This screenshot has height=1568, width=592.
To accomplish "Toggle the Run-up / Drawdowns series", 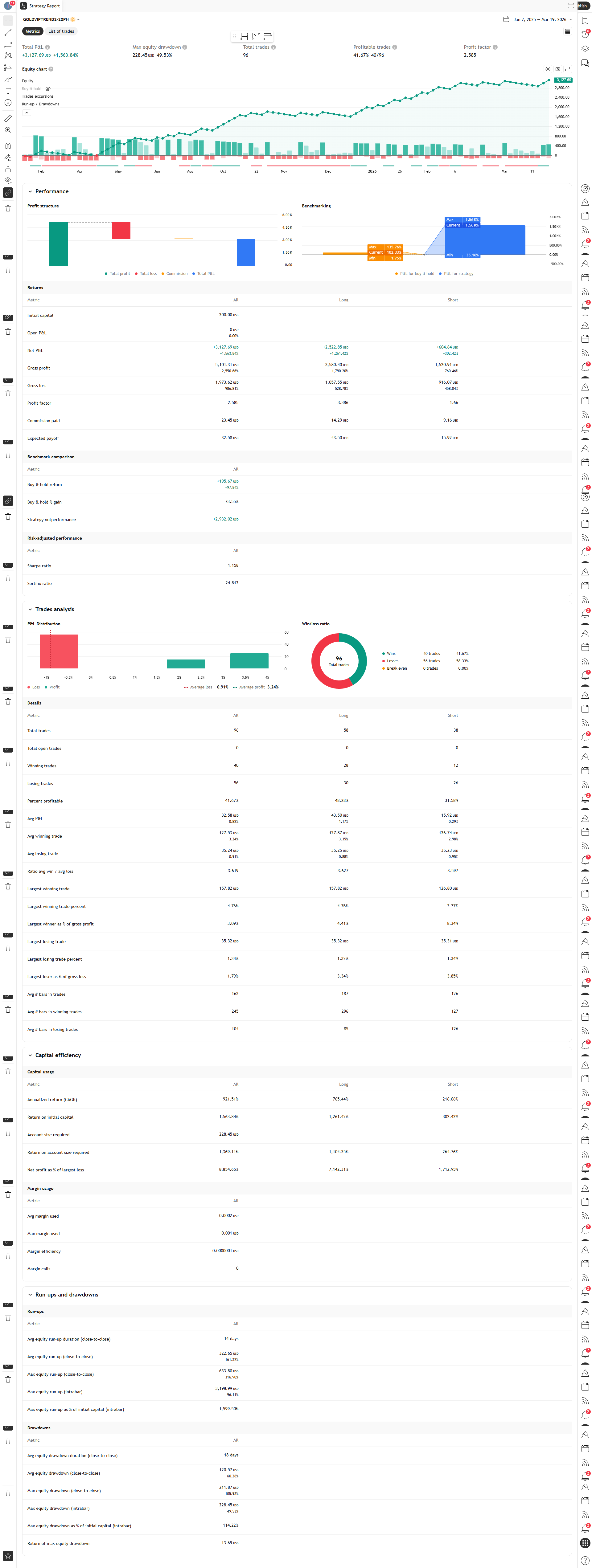I will (x=41, y=104).
